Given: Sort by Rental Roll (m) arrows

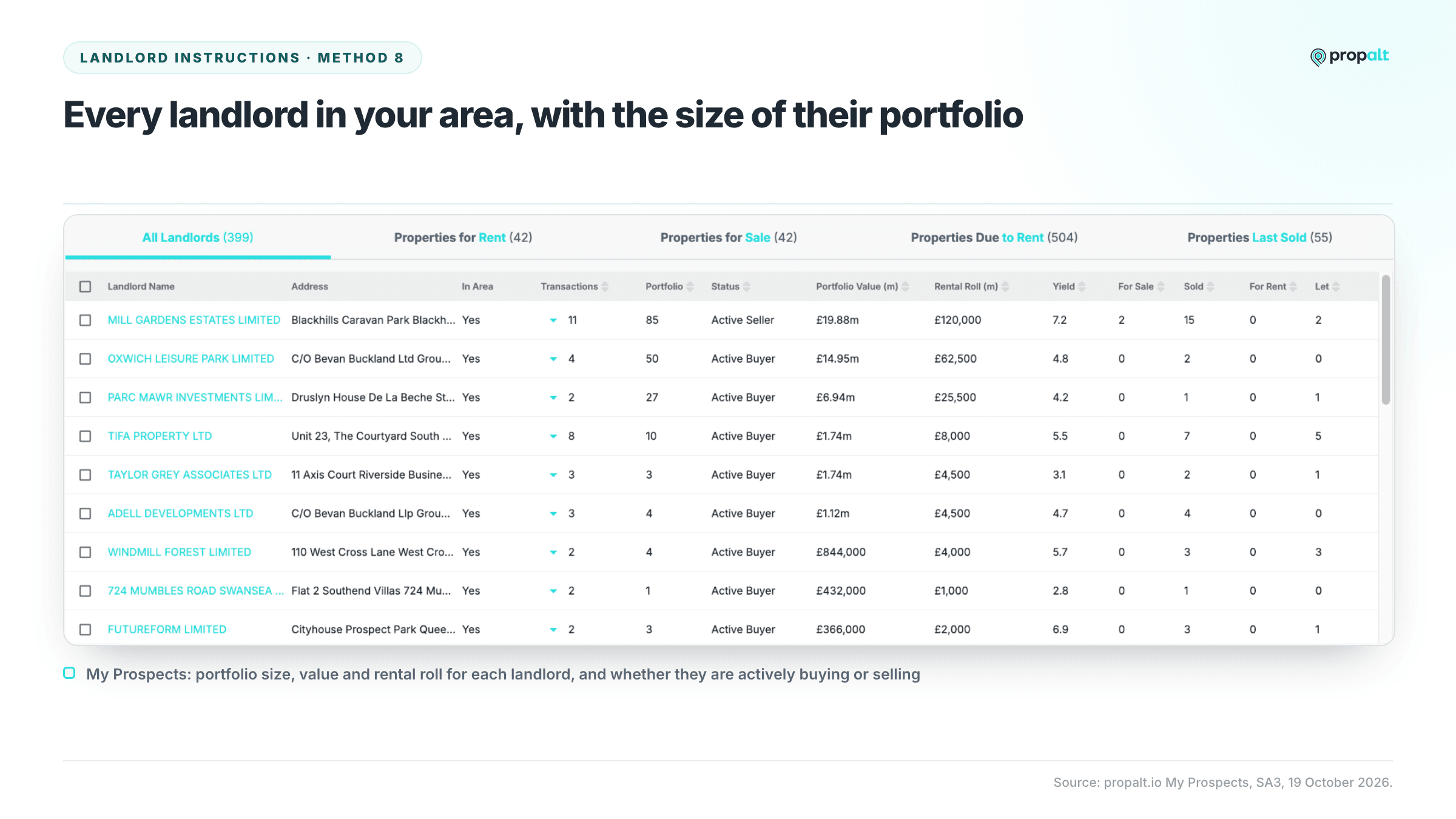Looking at the screenshot, I should coord(1005,286).
